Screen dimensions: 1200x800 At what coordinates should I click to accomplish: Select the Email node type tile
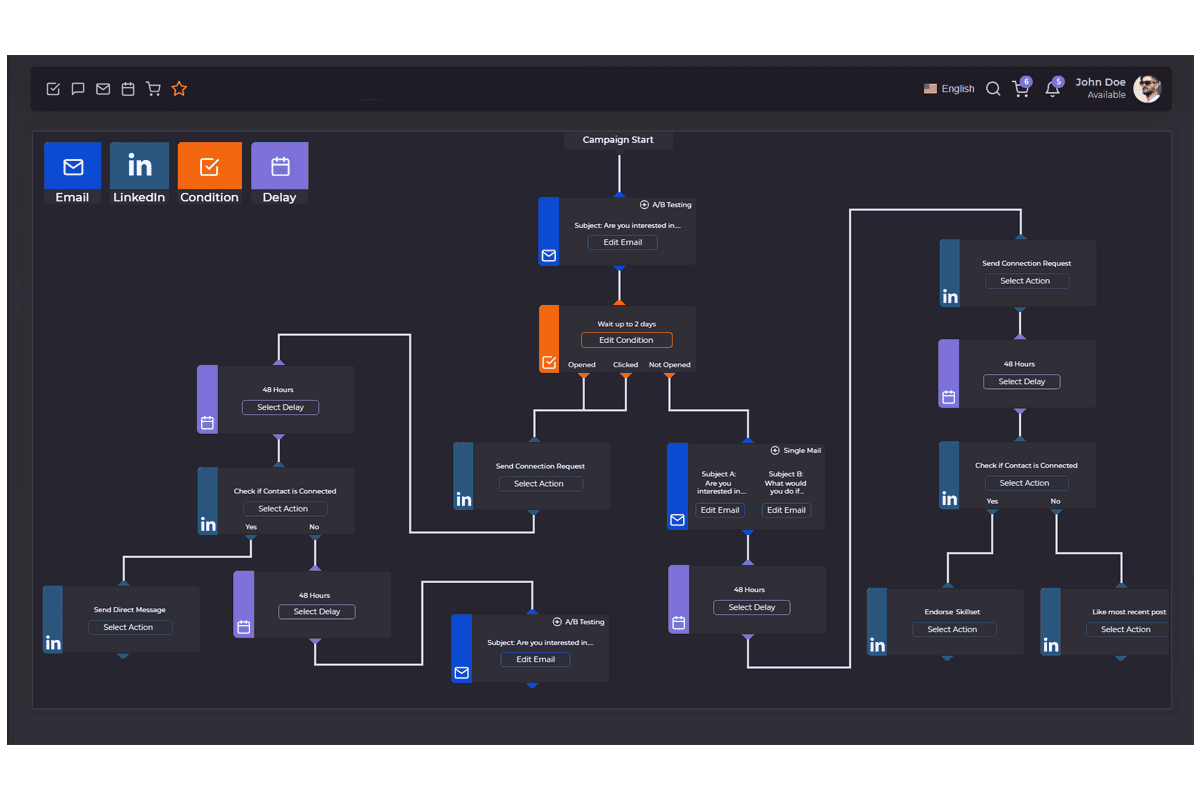(x=73, y=173)
